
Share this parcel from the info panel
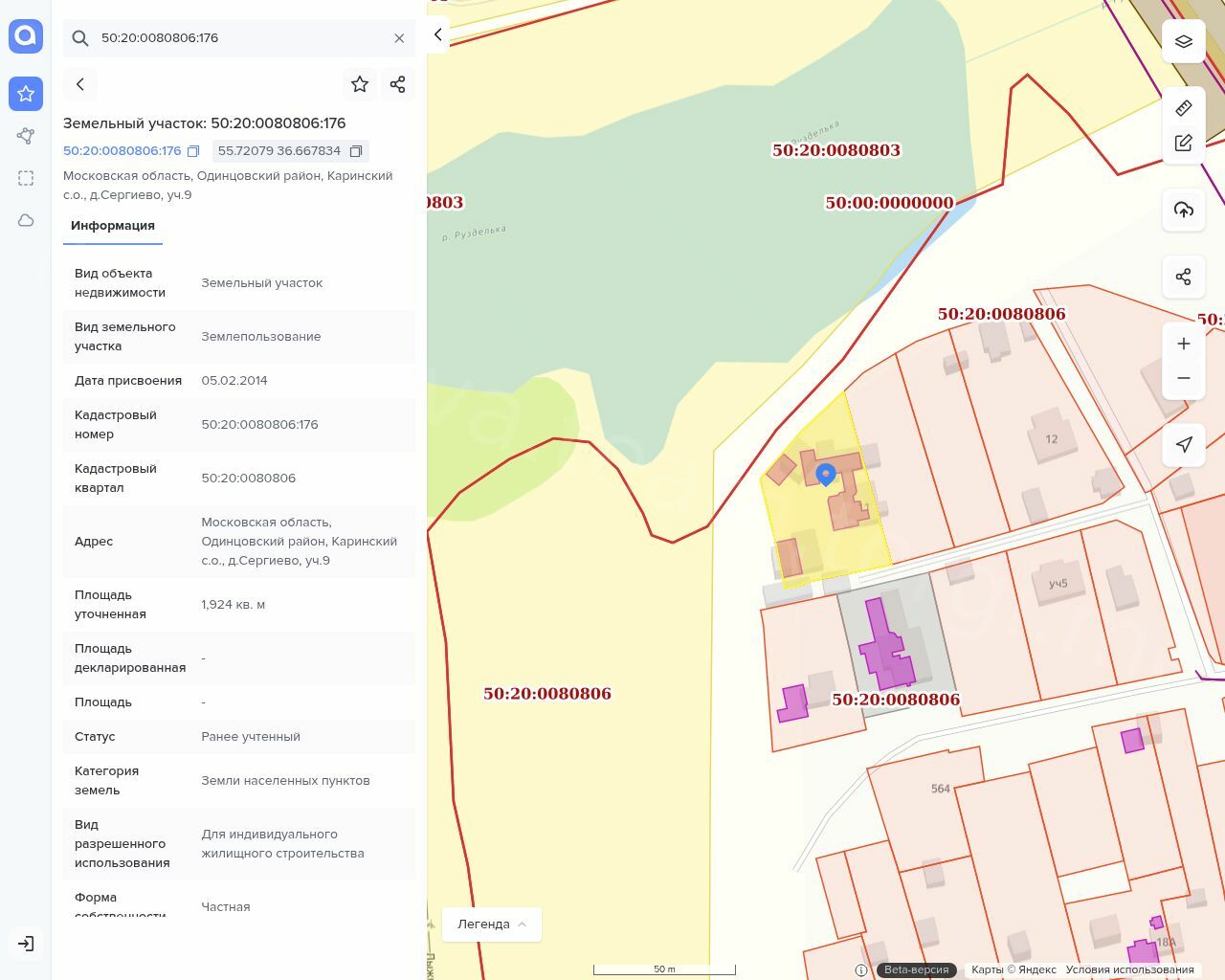(x=398, y=84)
